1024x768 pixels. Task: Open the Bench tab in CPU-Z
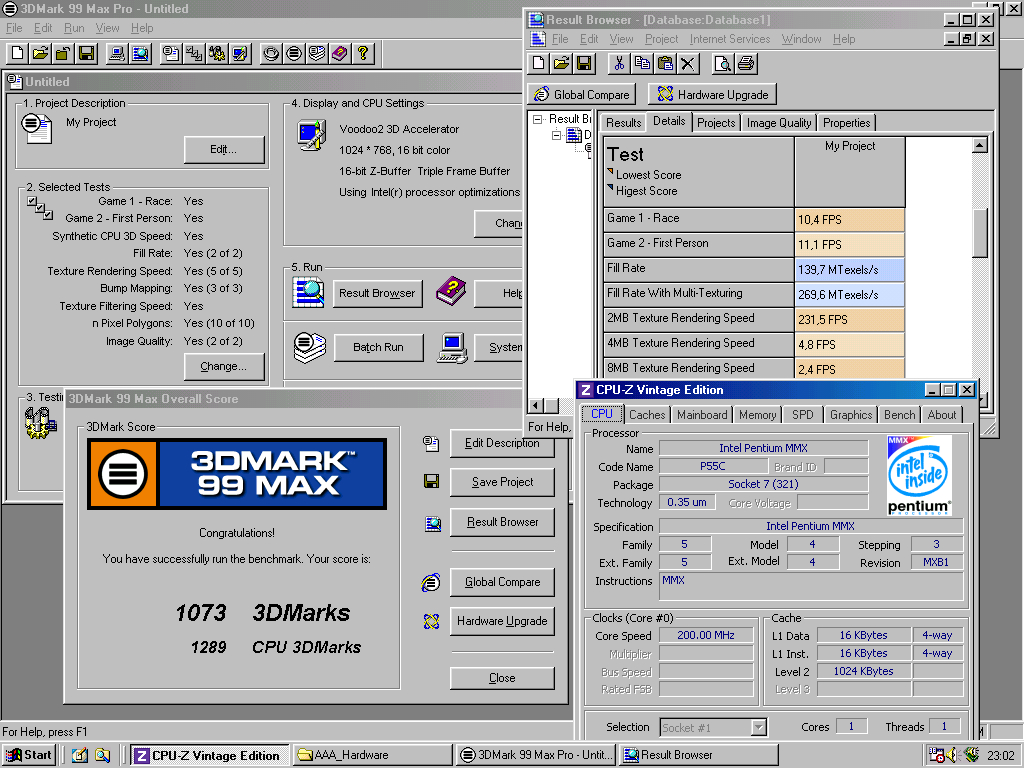pos(899,415)
